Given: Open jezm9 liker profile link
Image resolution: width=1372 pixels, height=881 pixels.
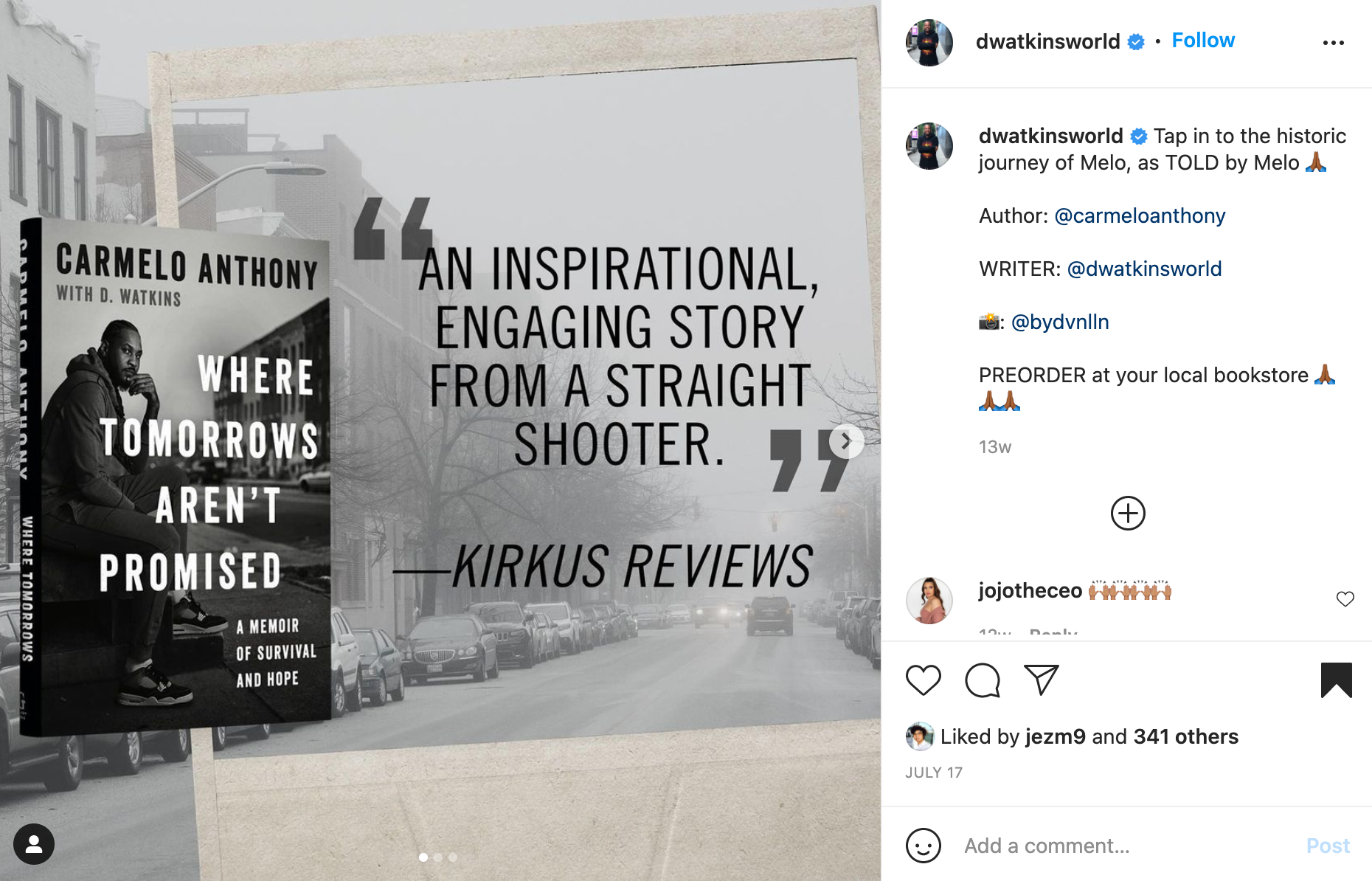Looking at the screenshot, I should coord(1055,736).
